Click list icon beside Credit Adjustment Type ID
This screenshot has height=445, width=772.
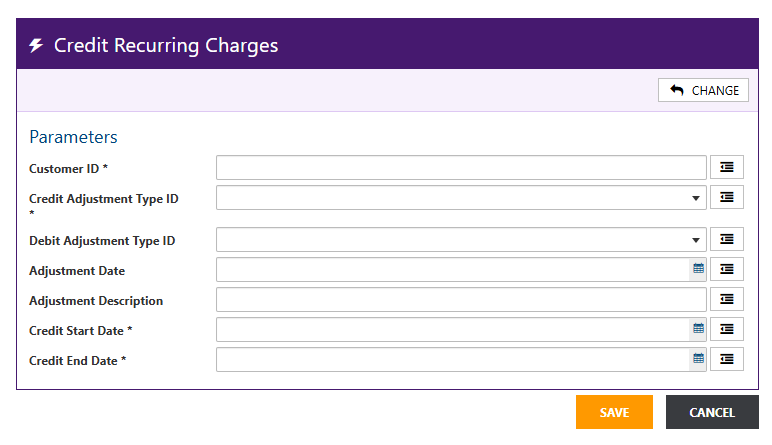[x=727, y=198]
